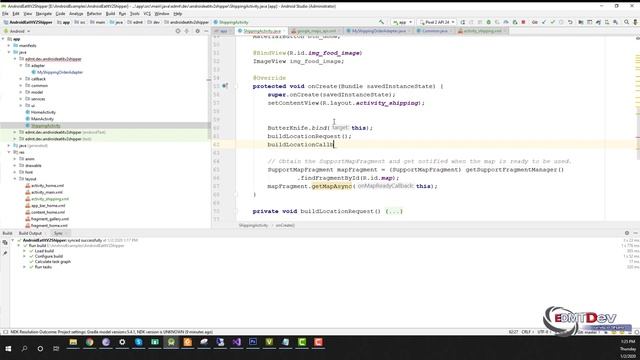Click the Debug app bug icon
Image resolution: width=640 pixels, height=360 pixels.
[489, 22]
